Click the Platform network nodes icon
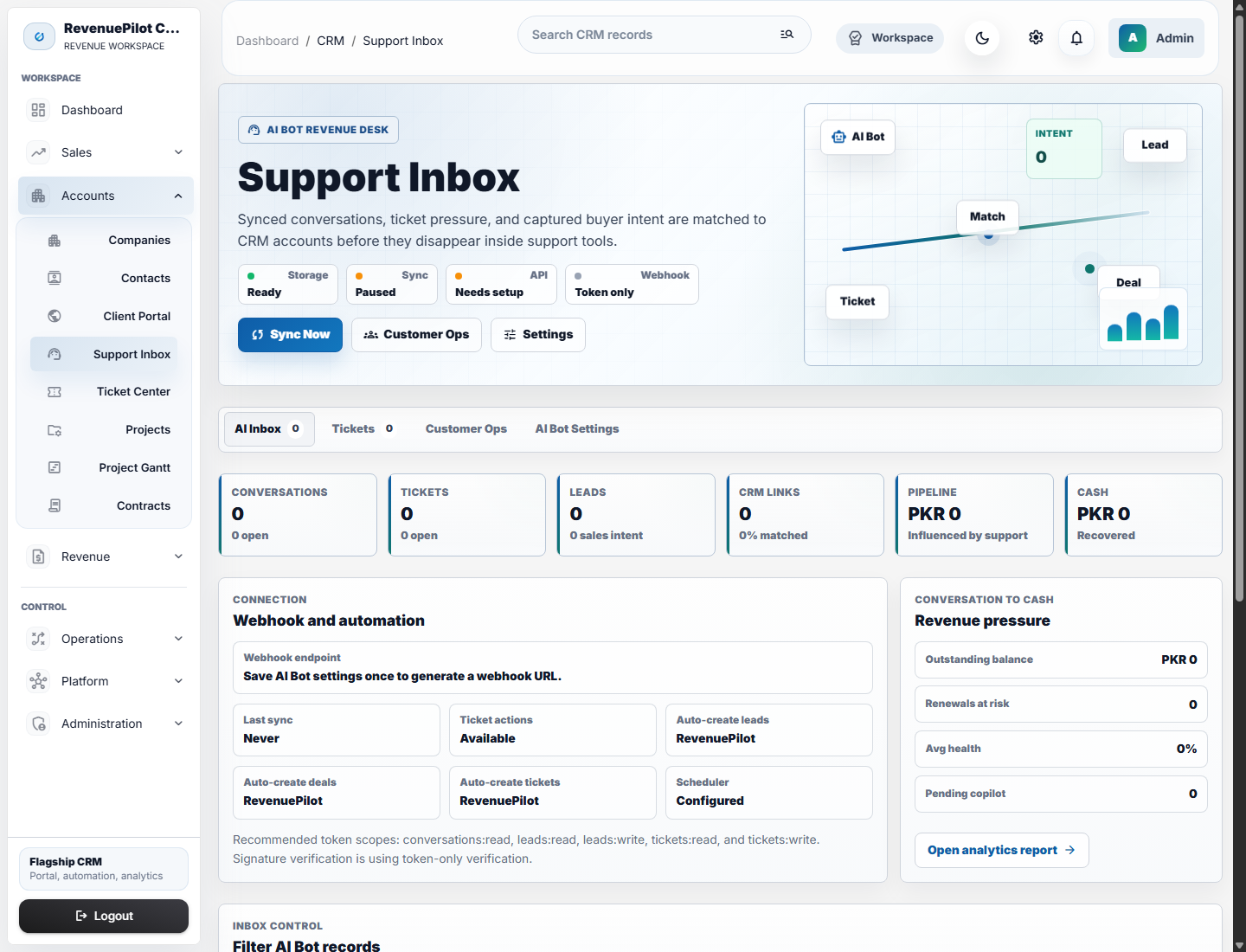This screenshot has height=952, width=1246. pos(38,681)
